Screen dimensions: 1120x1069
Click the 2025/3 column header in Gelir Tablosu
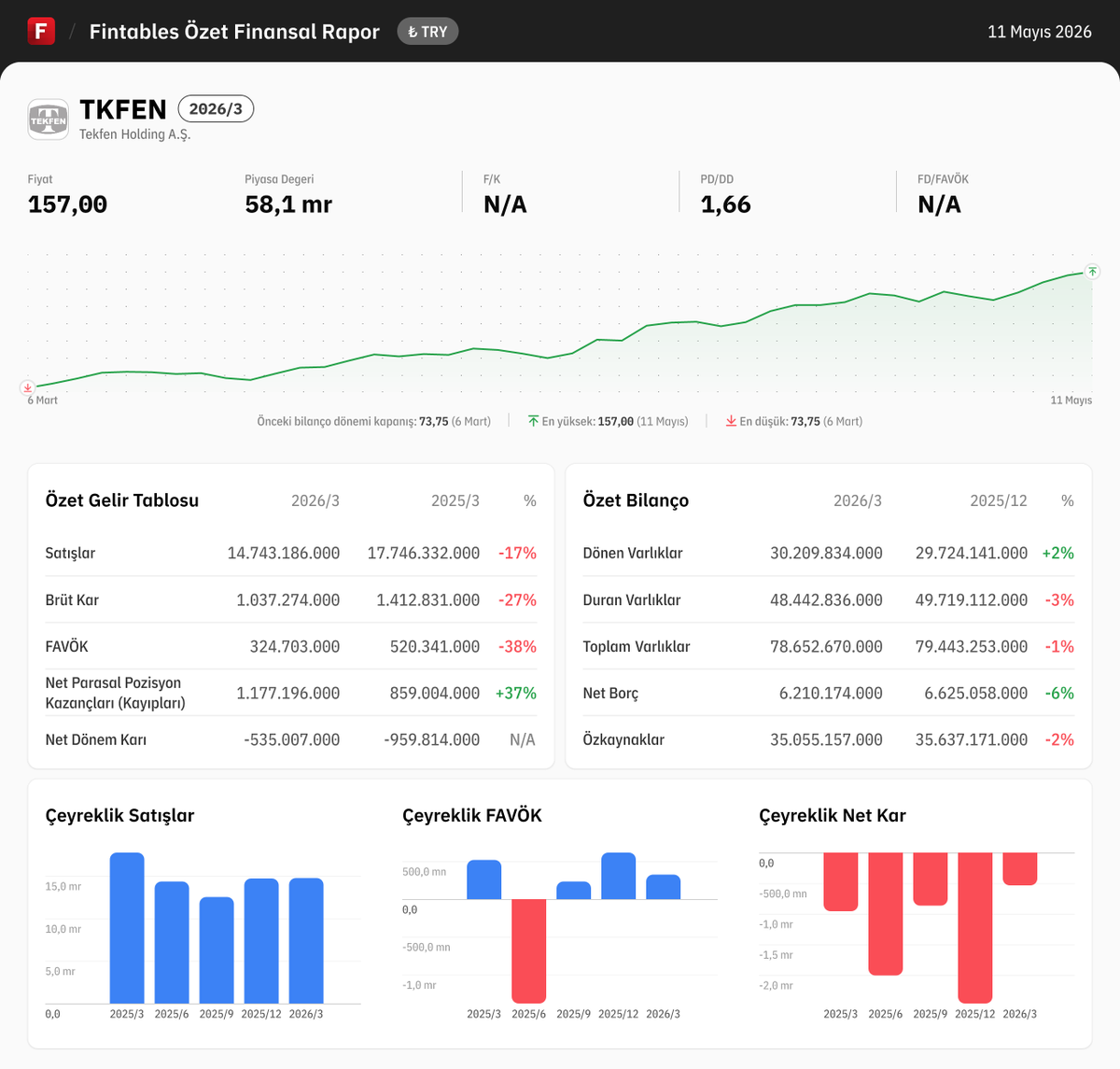coord(455,500)
